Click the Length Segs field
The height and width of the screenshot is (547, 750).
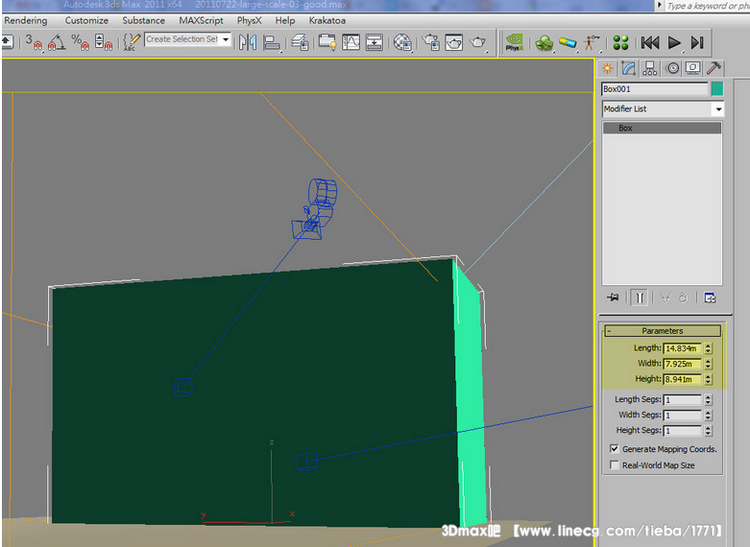(x=682, y=400)
